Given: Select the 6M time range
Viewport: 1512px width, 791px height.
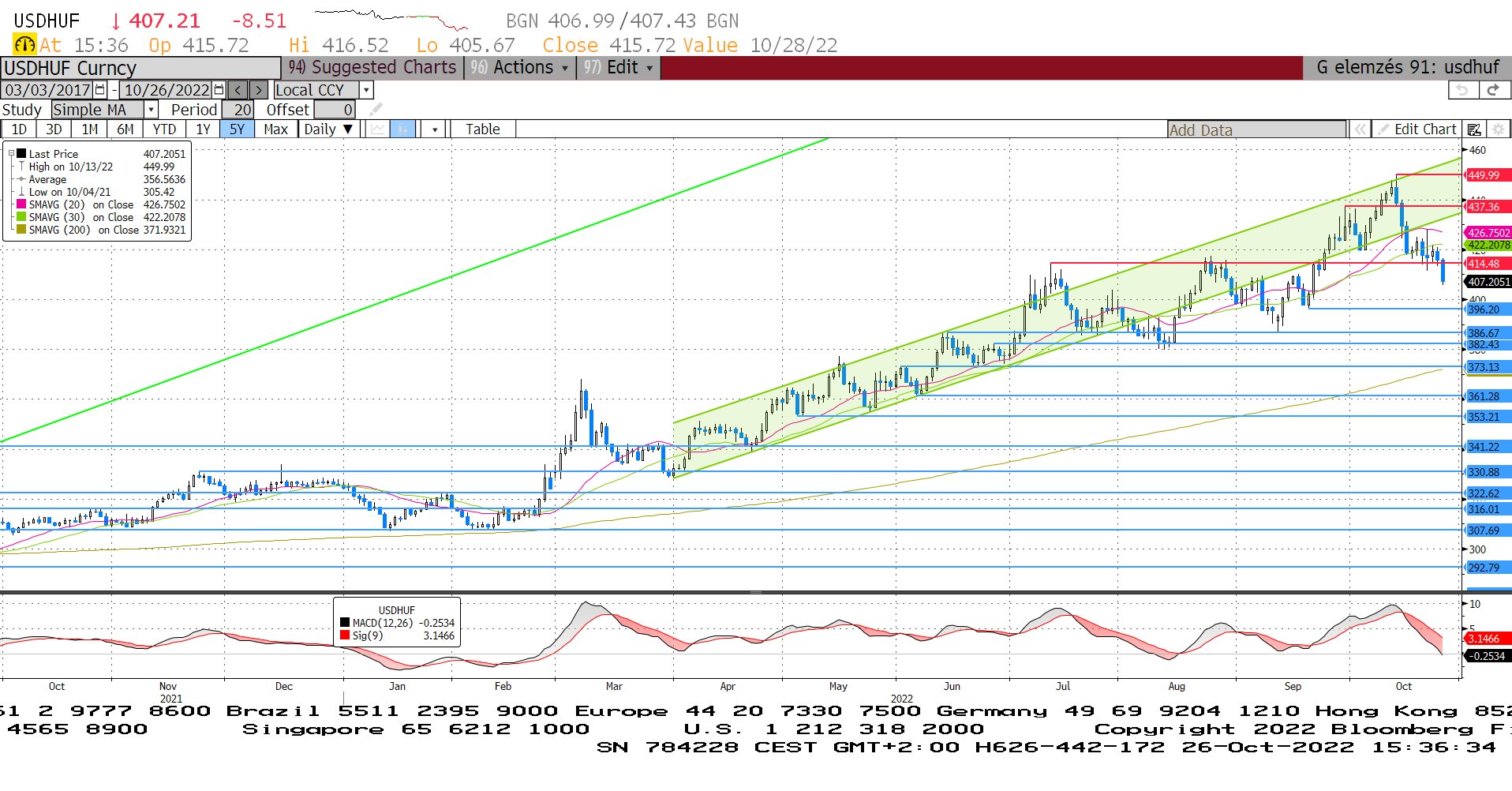Looking at the screenshot, I should point(125,129).
